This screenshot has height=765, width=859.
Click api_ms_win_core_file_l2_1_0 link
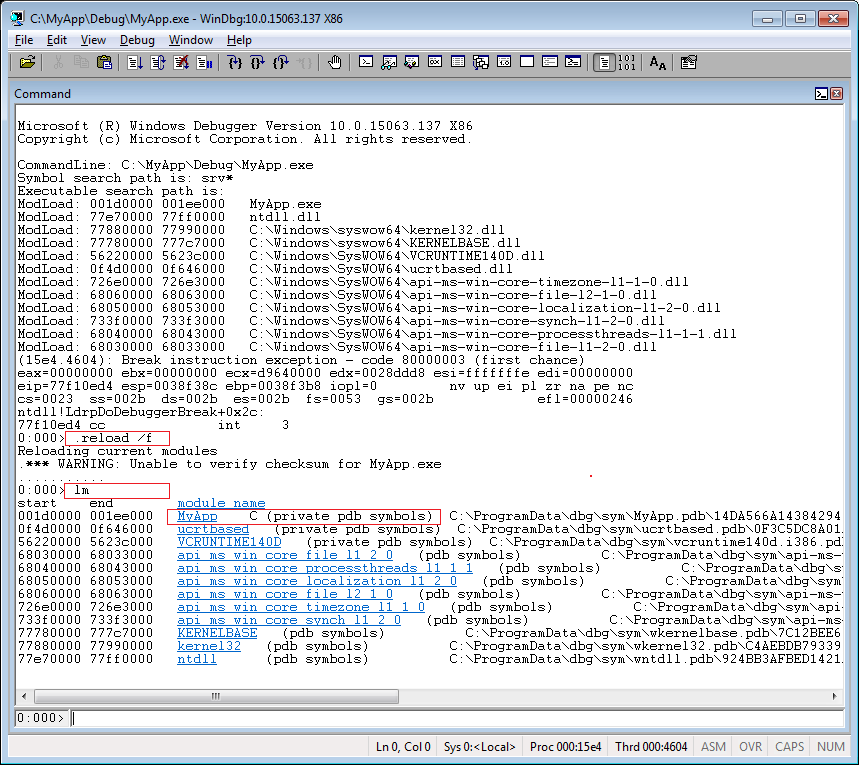(285, 595)
